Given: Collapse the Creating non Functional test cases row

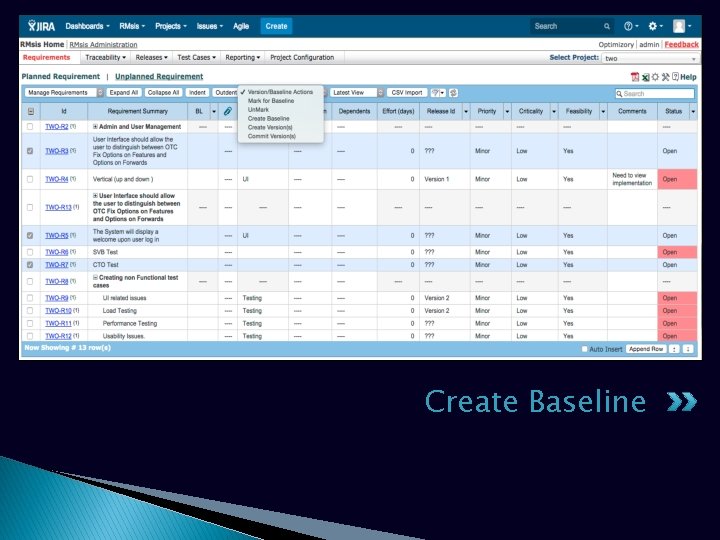Looking at the screenshot, I should [x=96, y=277].
